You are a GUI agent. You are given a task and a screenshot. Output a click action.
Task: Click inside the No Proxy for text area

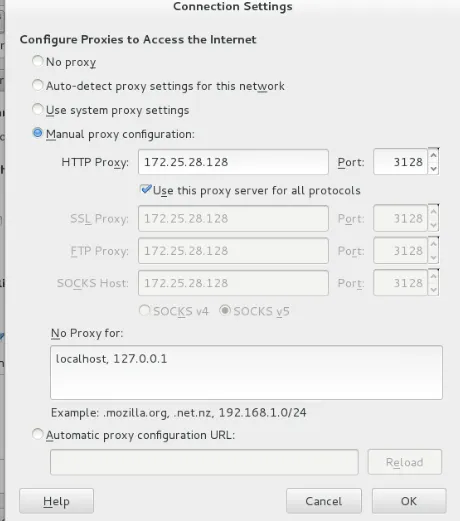(x=246, y=372)
